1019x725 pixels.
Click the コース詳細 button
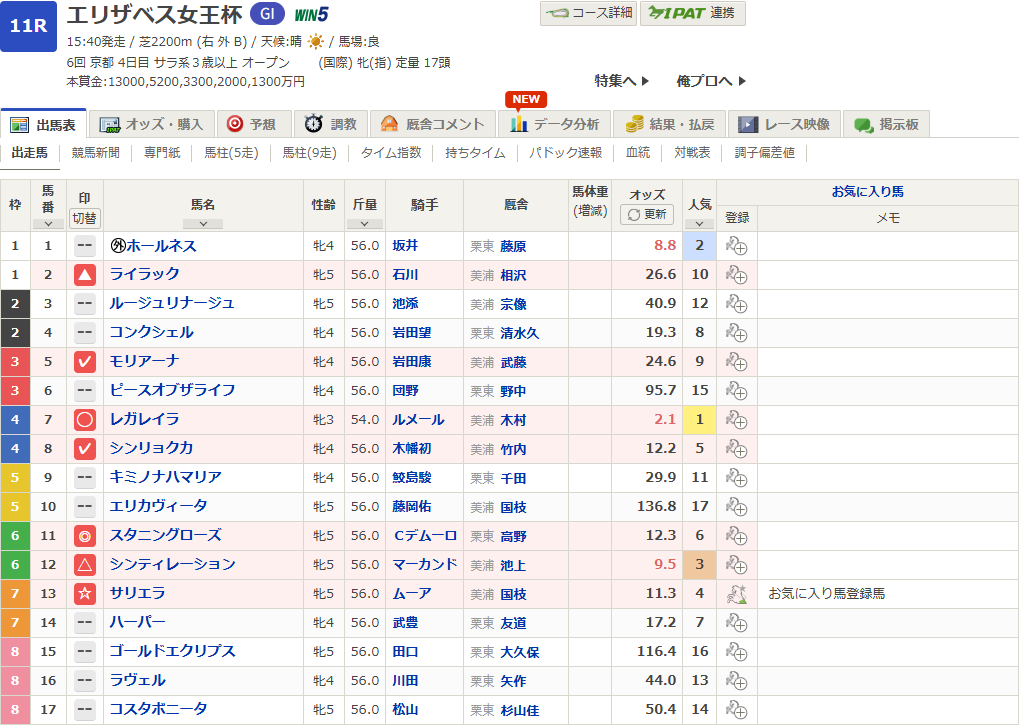(588, 13)
